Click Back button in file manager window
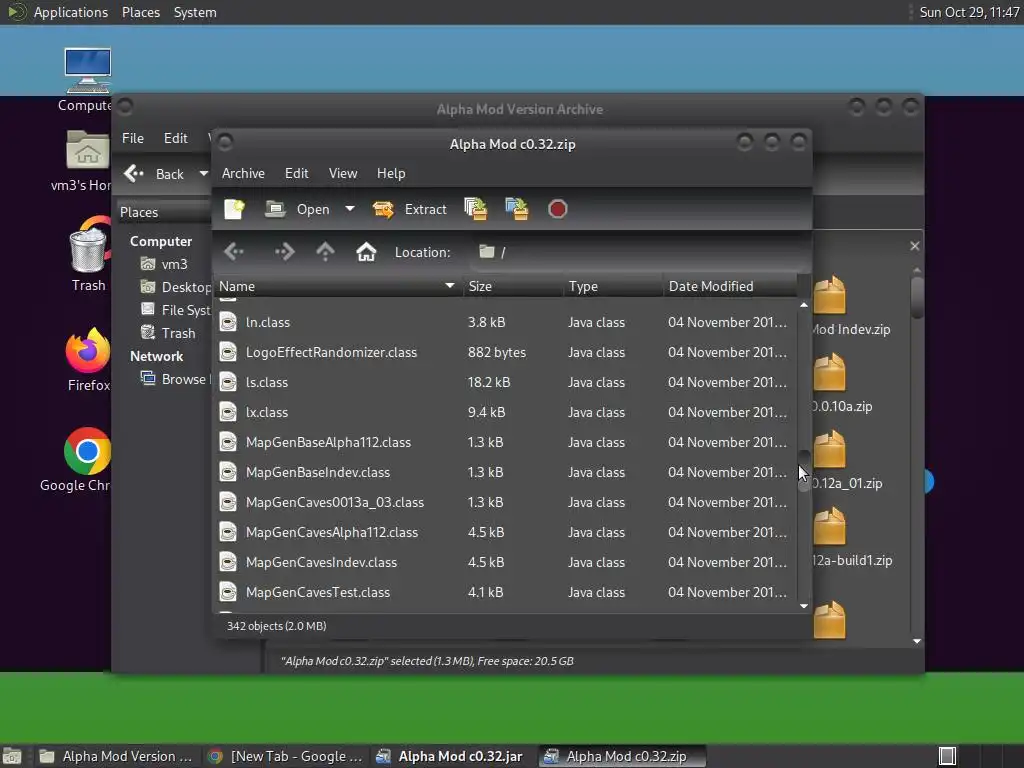 (155, 174)
